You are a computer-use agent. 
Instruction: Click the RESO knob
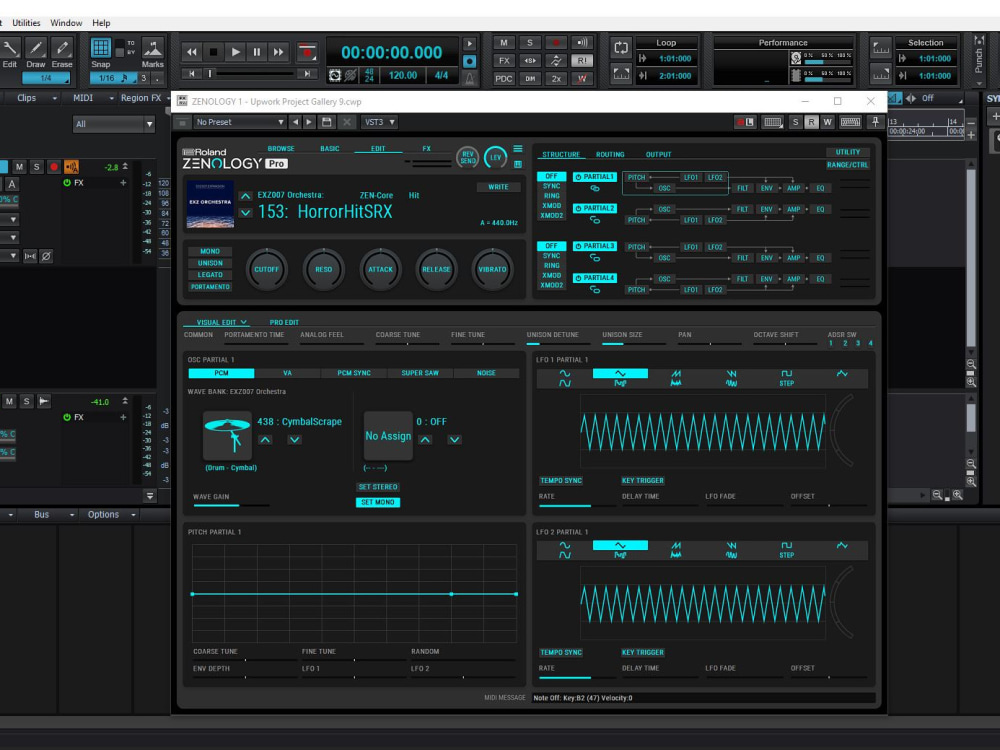323,269
